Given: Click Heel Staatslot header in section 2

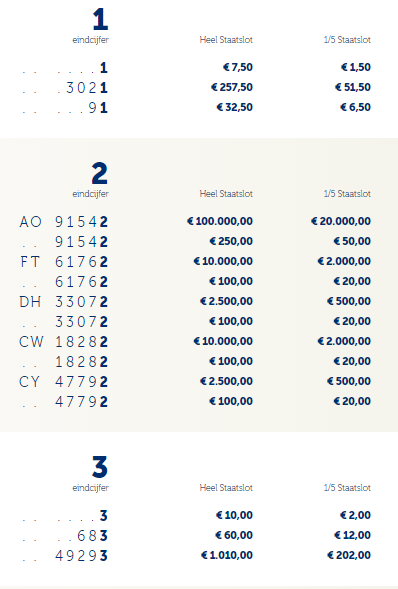Looking at the screenshot, I should point(226,194).
